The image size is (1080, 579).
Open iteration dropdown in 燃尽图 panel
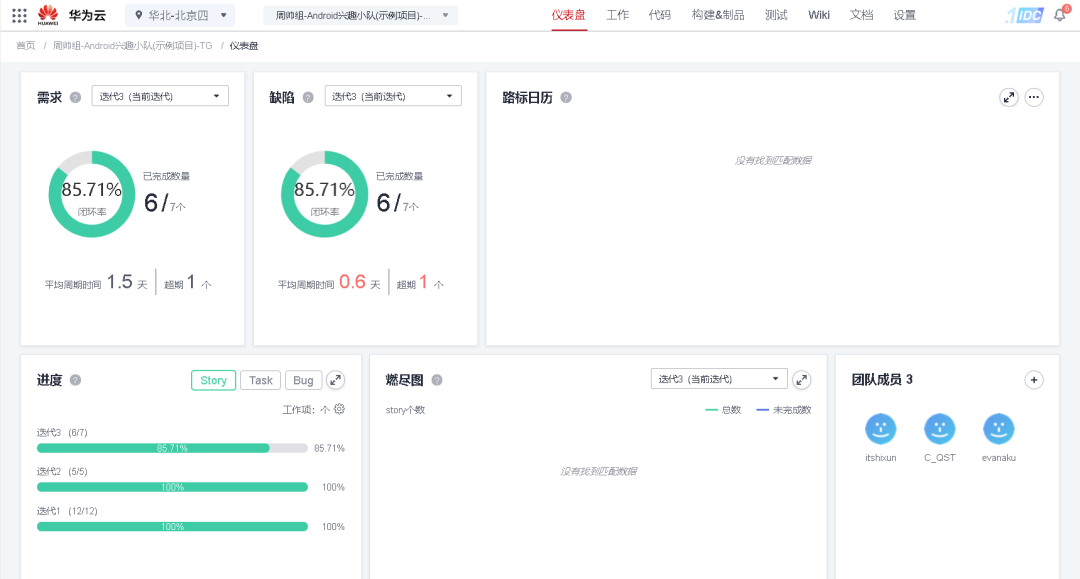719,379
